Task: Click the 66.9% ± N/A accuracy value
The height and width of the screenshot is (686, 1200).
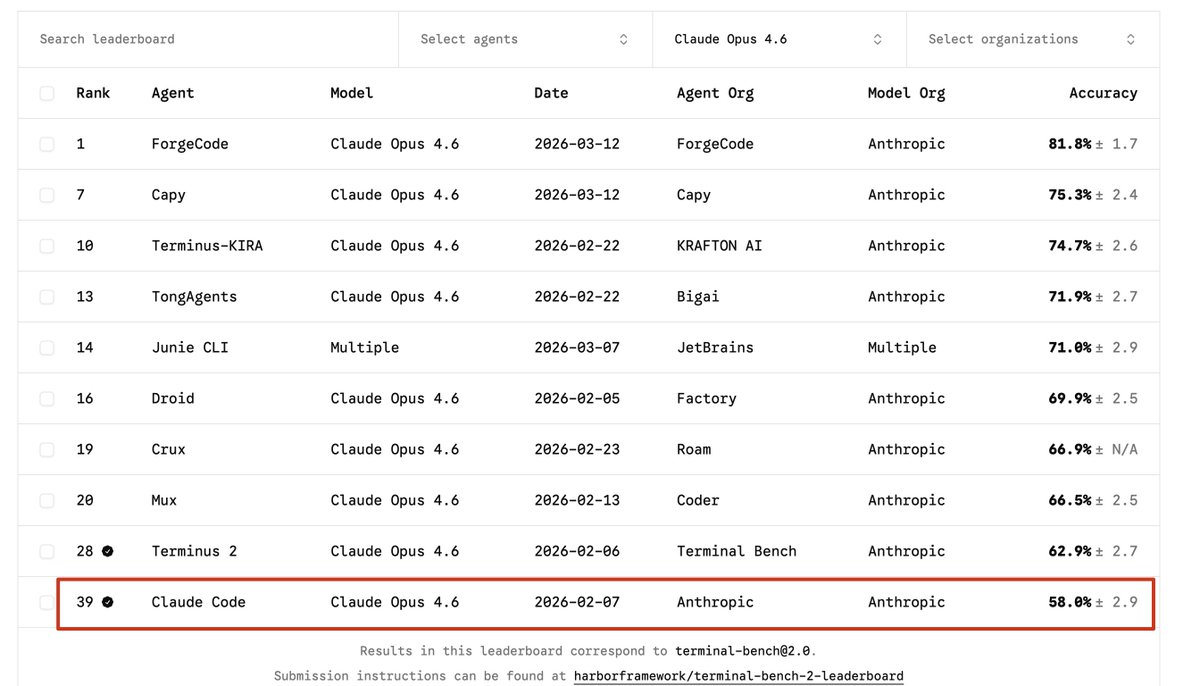Action: [x=1093, y=450]
